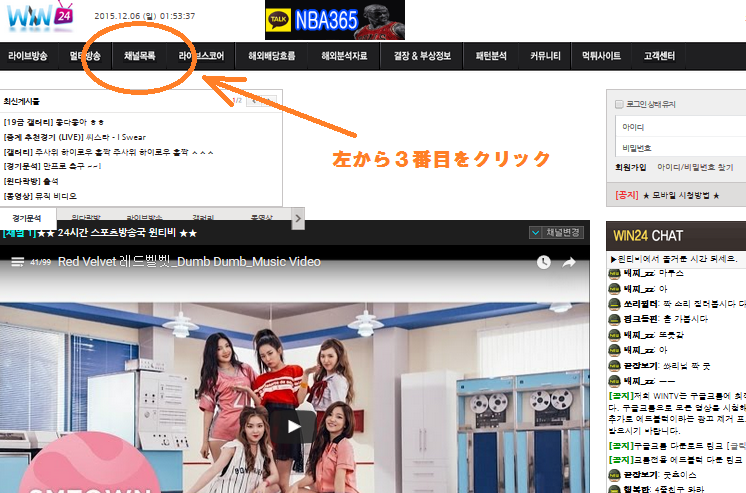
Task: Click the 회원가입 link
Action: pyautogui.click(x=631, y=167)
